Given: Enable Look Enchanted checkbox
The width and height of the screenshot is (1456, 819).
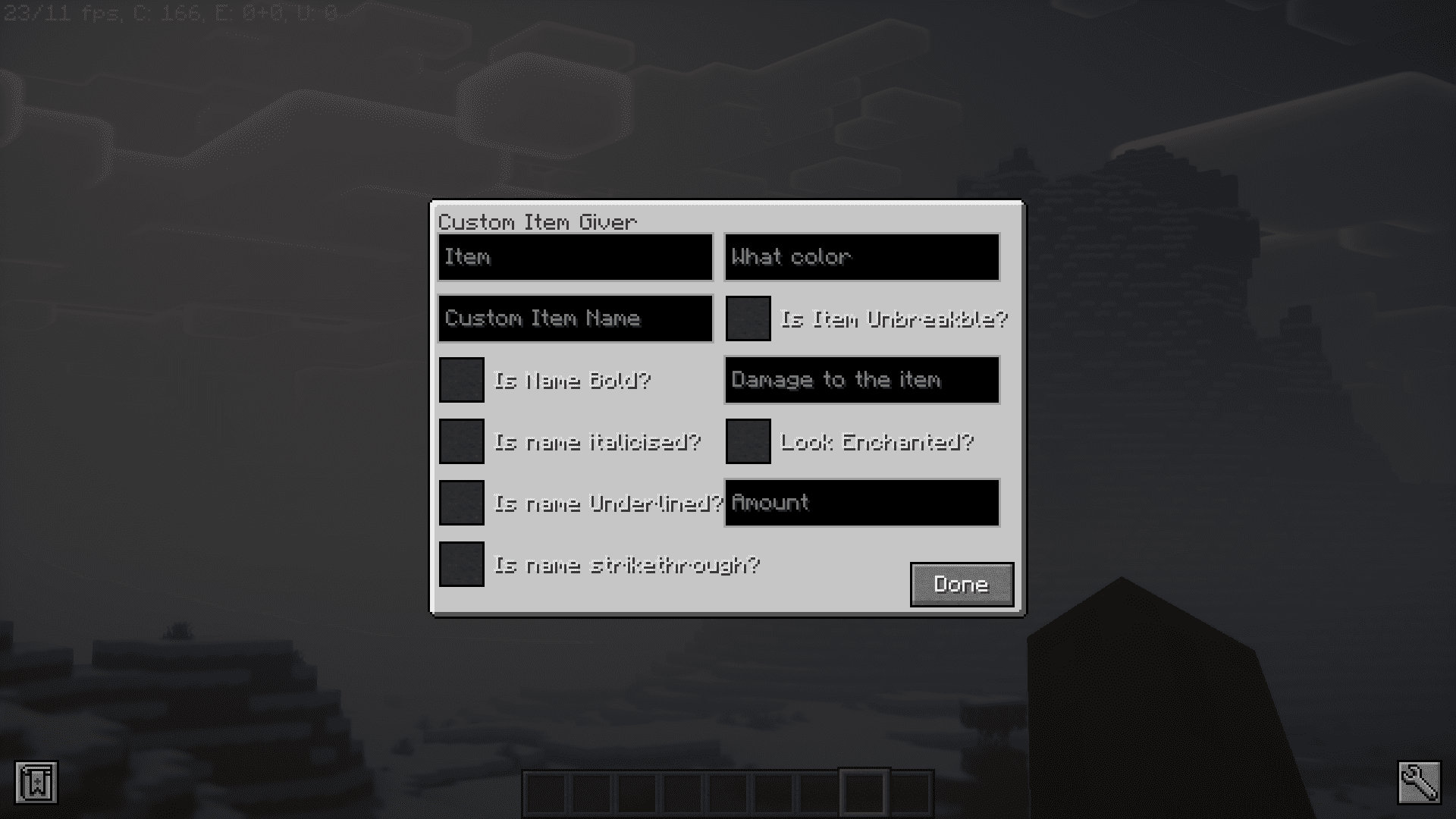Looking at the screenshot, I should (748, 441).
